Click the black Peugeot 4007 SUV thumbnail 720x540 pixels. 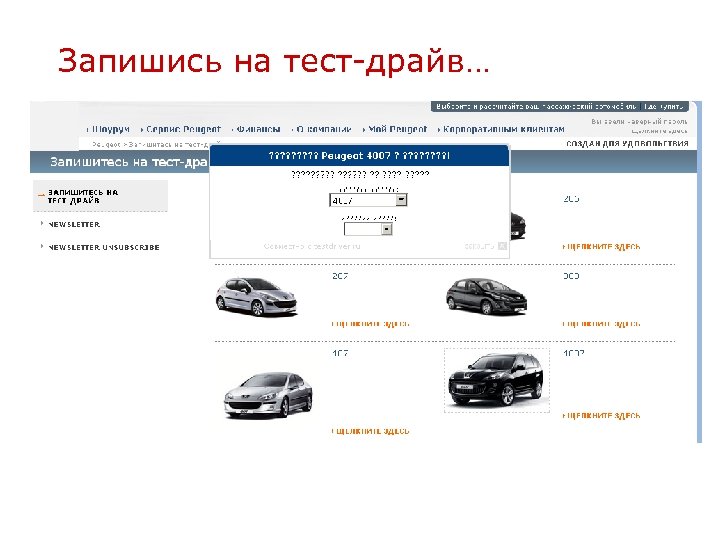tap(497, 380)
